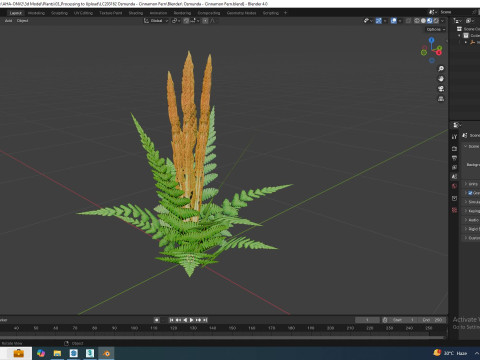Click the viewport zoom magnifier icon

coord(441,69)
